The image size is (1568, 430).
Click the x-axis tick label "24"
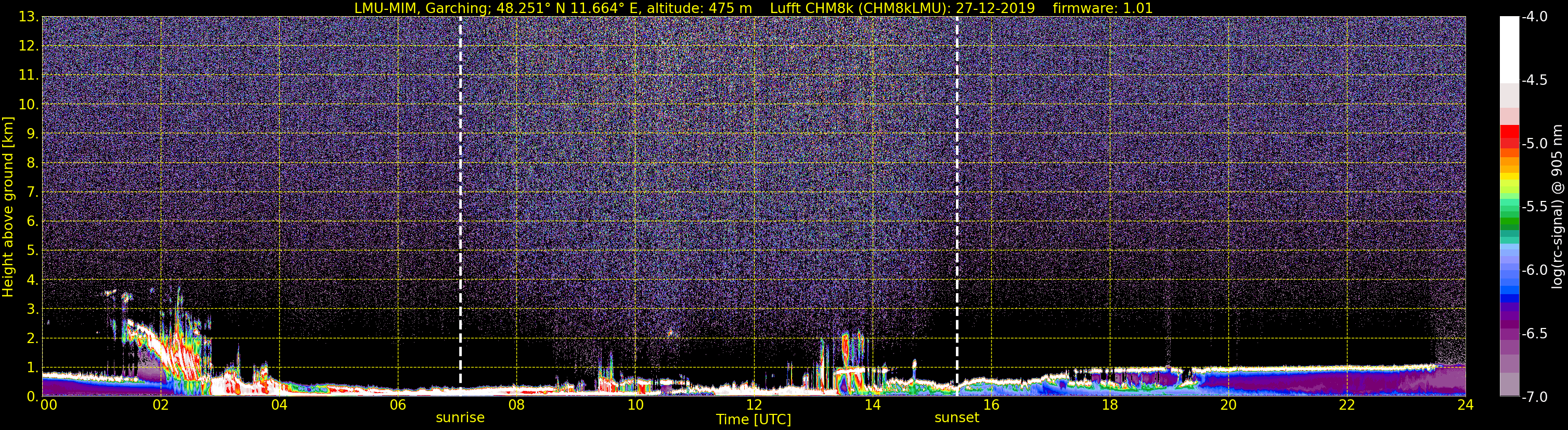1466,405
